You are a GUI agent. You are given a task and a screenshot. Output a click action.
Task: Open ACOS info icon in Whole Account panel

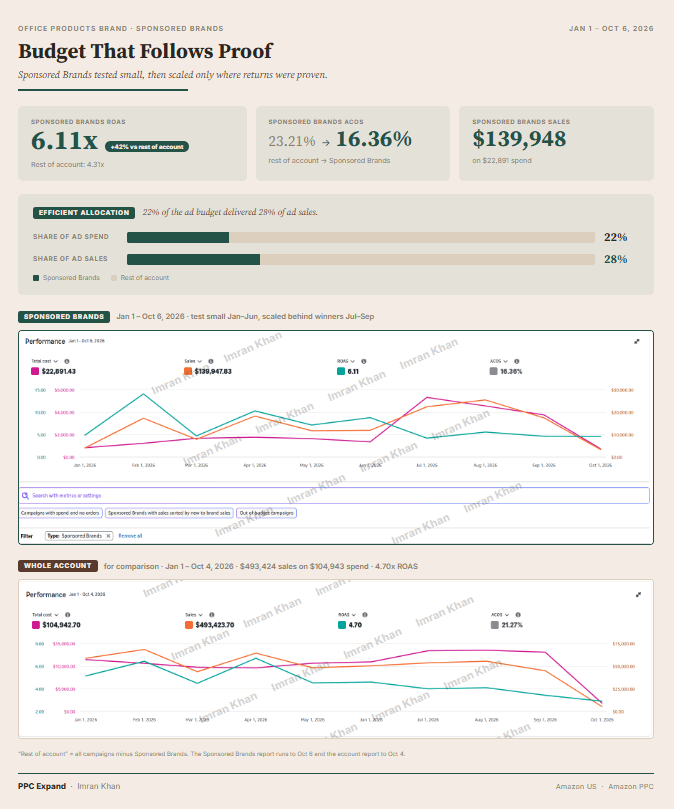tap(518, 614)
